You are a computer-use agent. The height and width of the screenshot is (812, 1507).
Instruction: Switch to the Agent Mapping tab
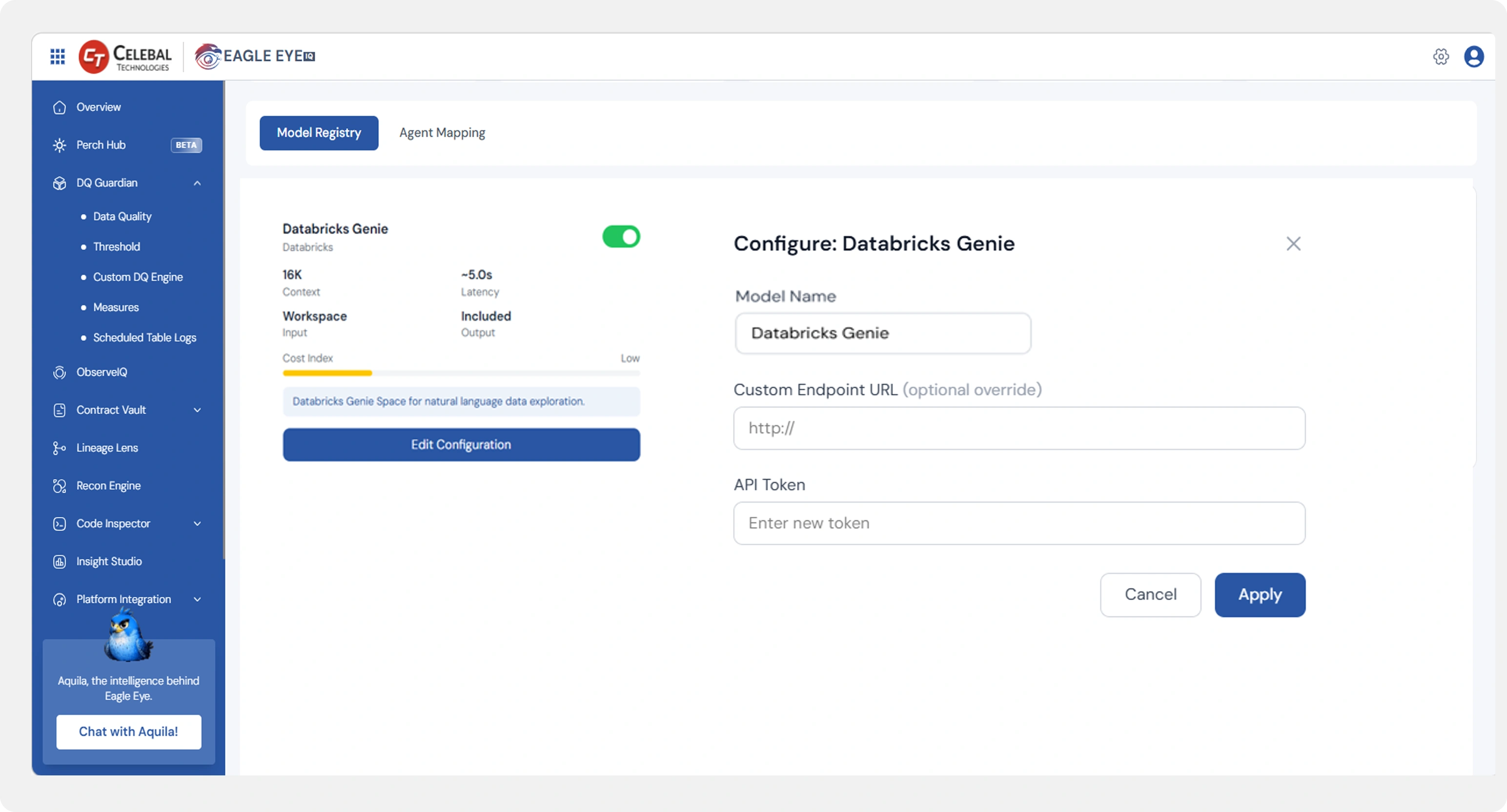click(442, 133)
